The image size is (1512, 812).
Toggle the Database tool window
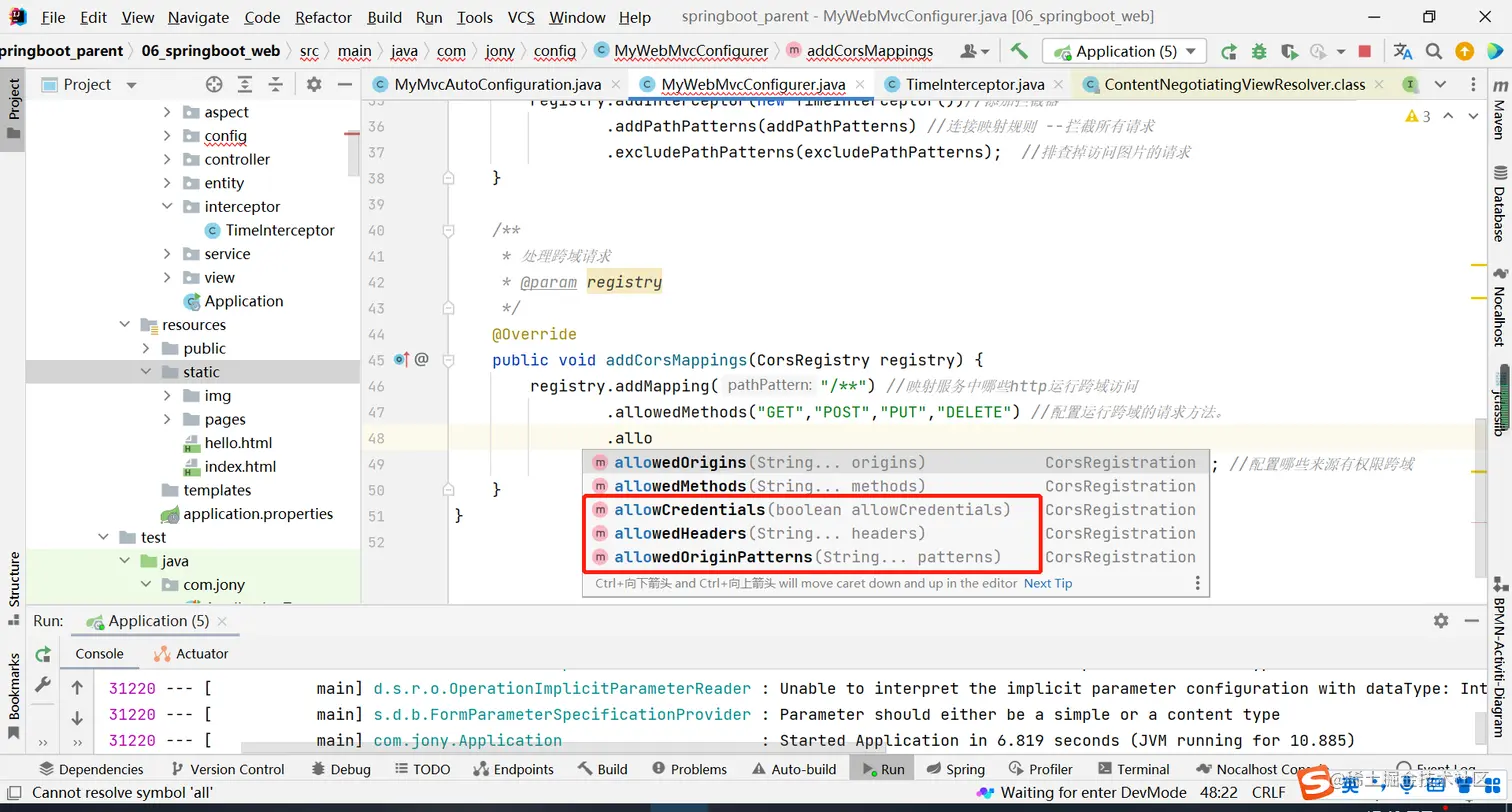tap(1498, 205)
